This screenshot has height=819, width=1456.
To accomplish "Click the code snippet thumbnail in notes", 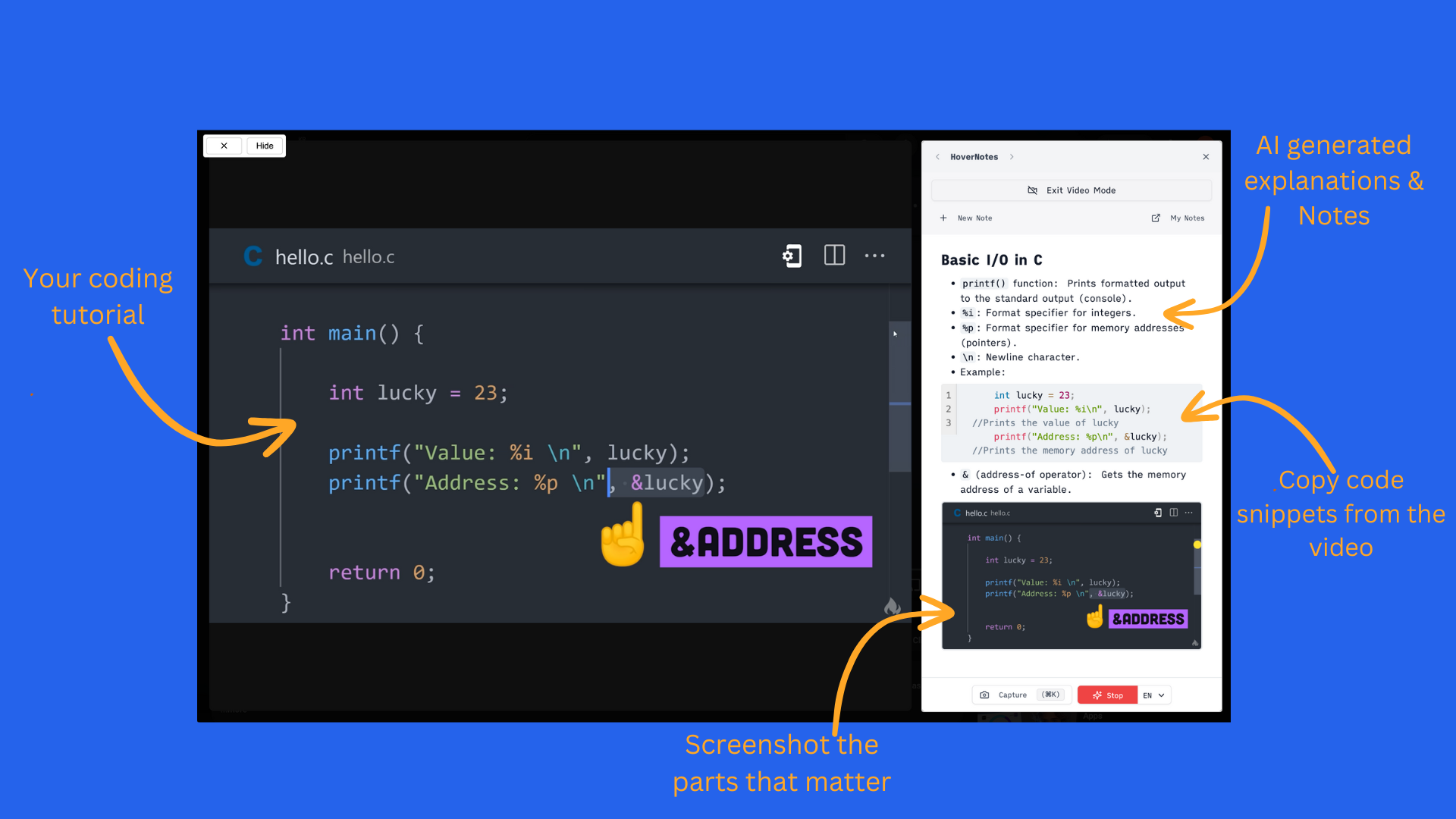I will tap(1070, 575).
